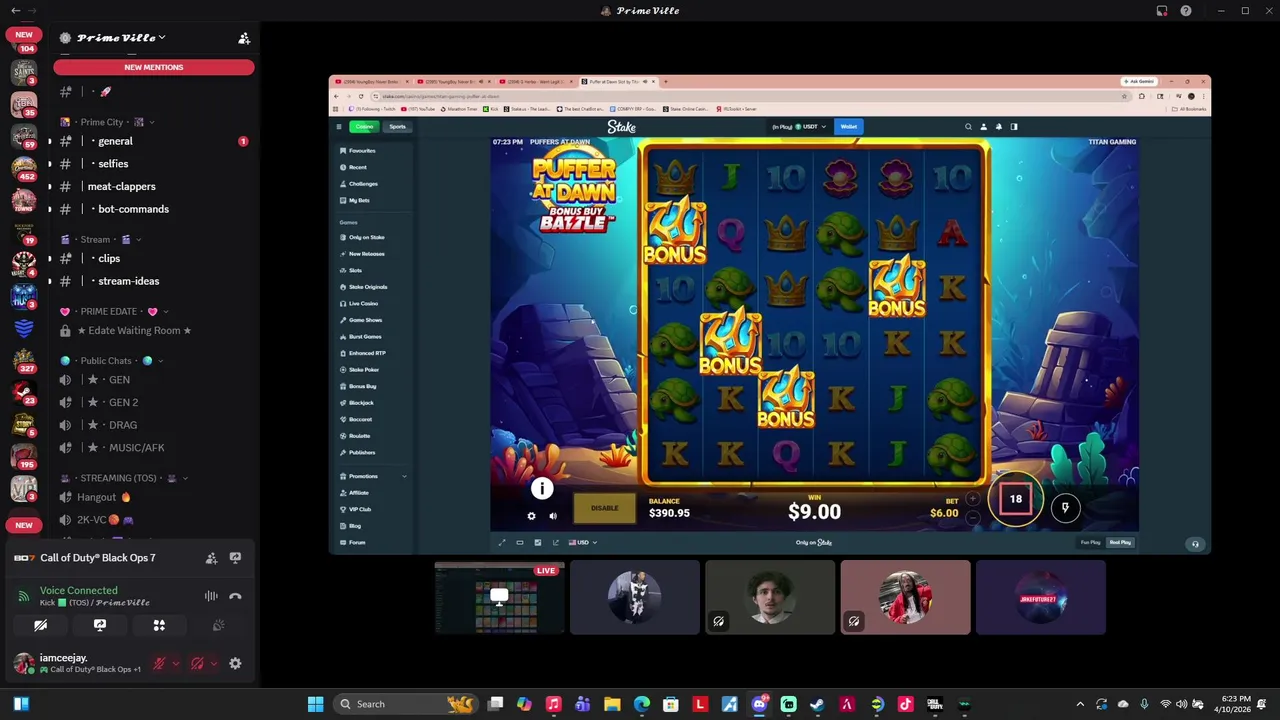
Task: Click the LIVE stream preview thumbnail
Action: [499, 597]
